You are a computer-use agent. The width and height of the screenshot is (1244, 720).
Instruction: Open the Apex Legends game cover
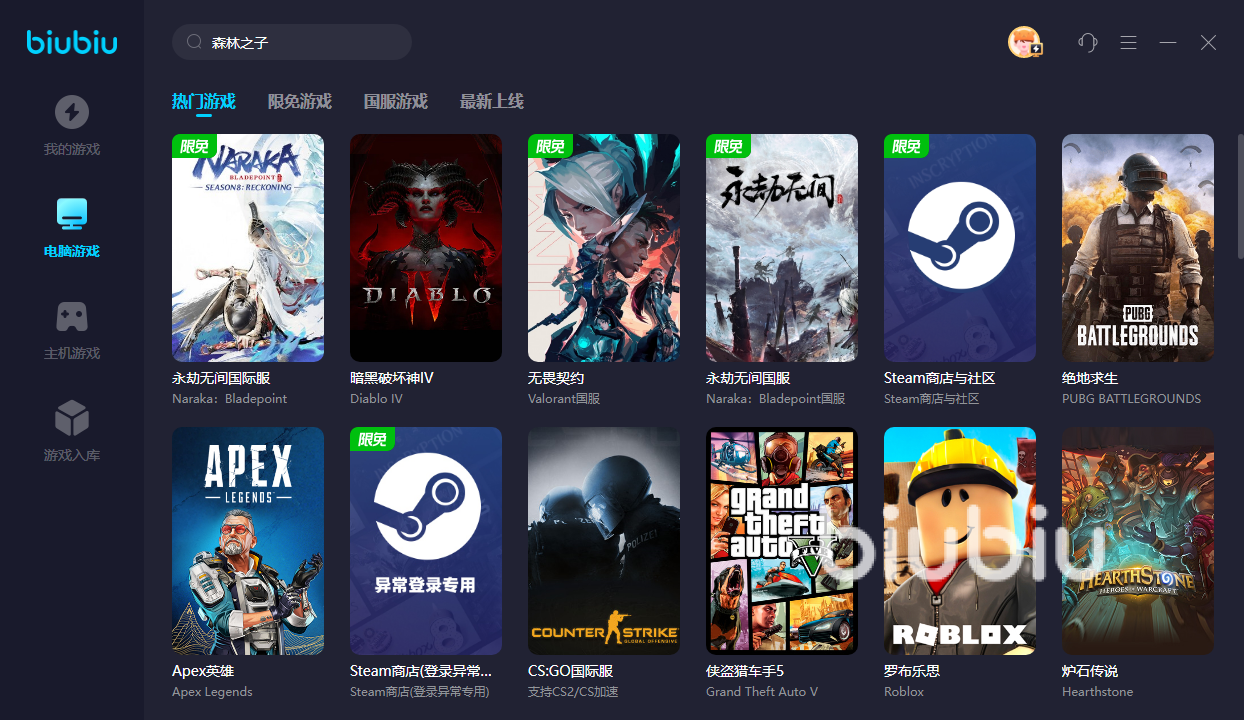(248, 541)
